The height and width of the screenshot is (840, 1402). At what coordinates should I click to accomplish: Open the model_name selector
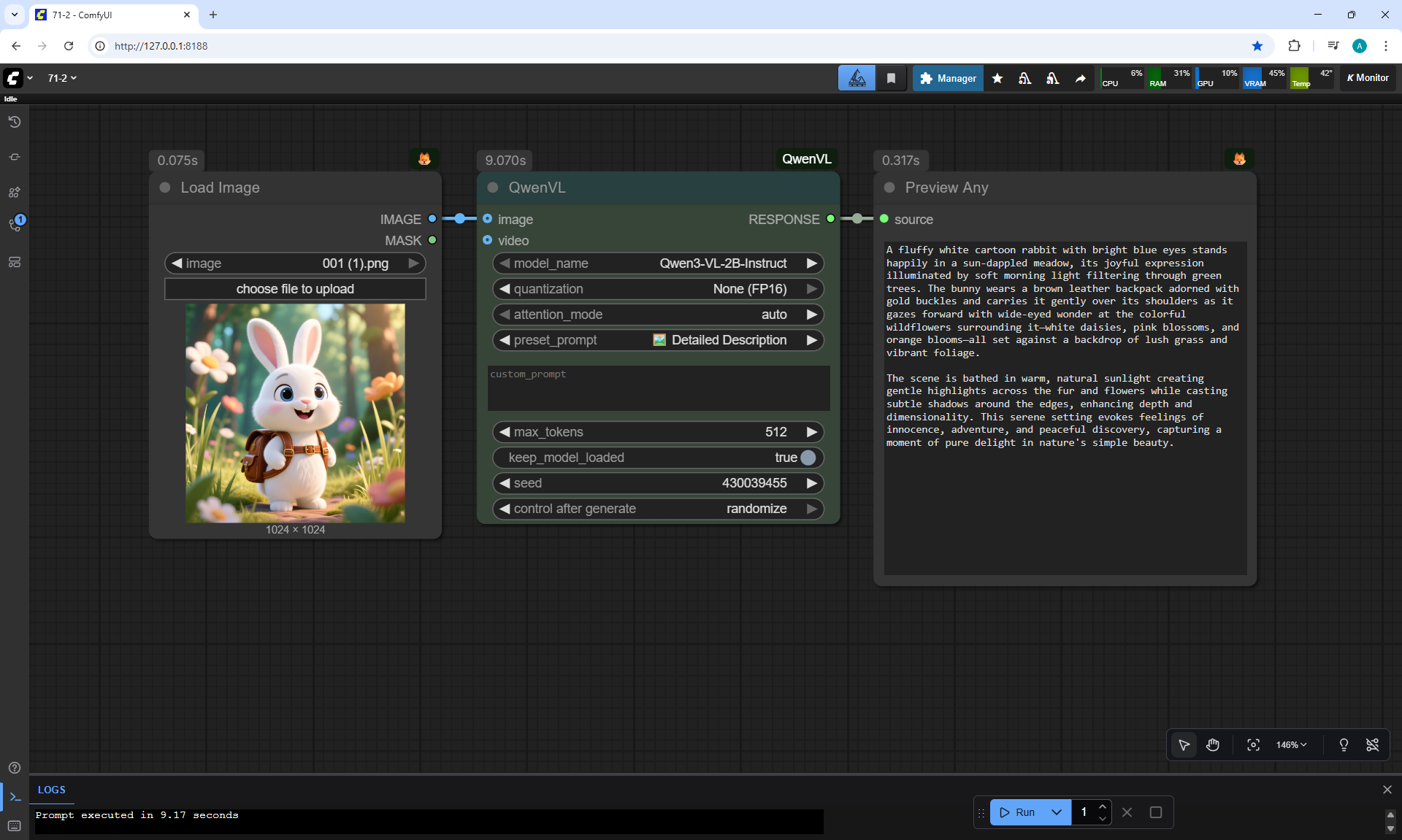tap(657, 263)
